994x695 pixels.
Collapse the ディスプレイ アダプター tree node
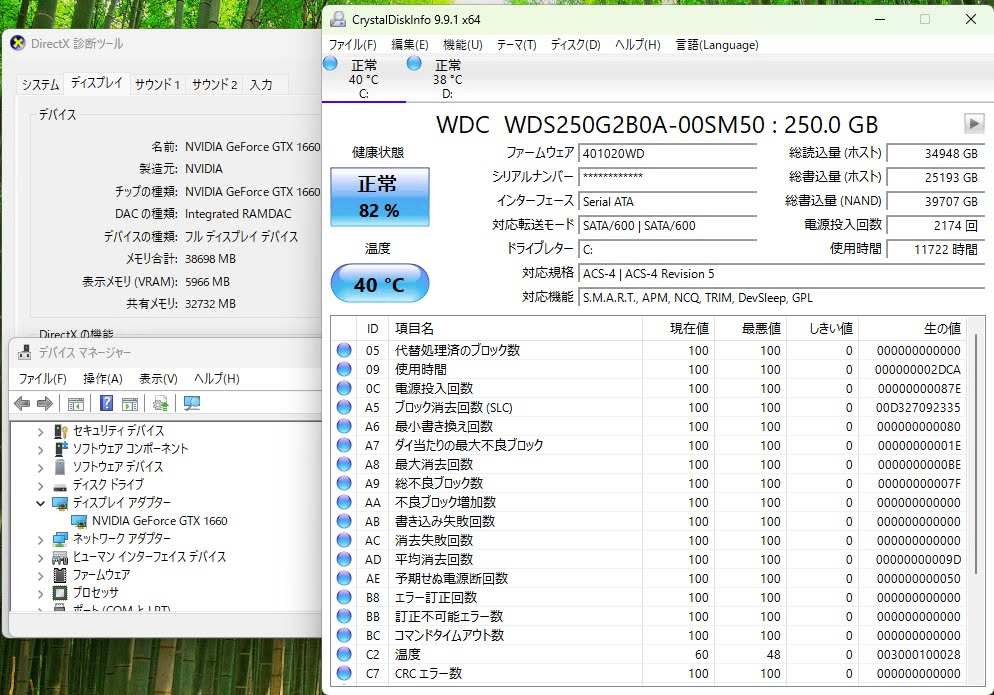pos(41,503)
